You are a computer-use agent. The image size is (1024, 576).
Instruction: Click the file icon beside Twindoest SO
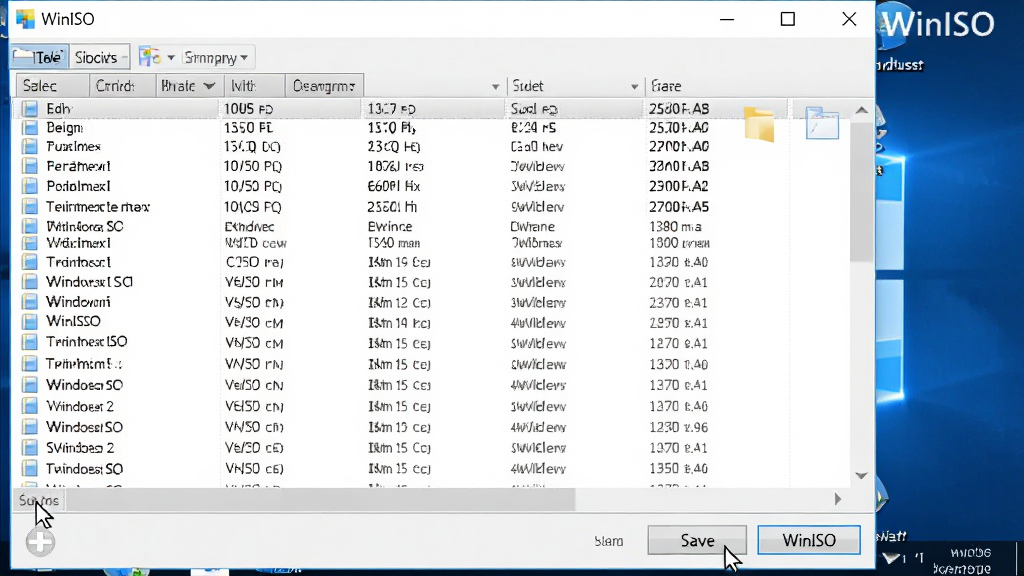29,469
